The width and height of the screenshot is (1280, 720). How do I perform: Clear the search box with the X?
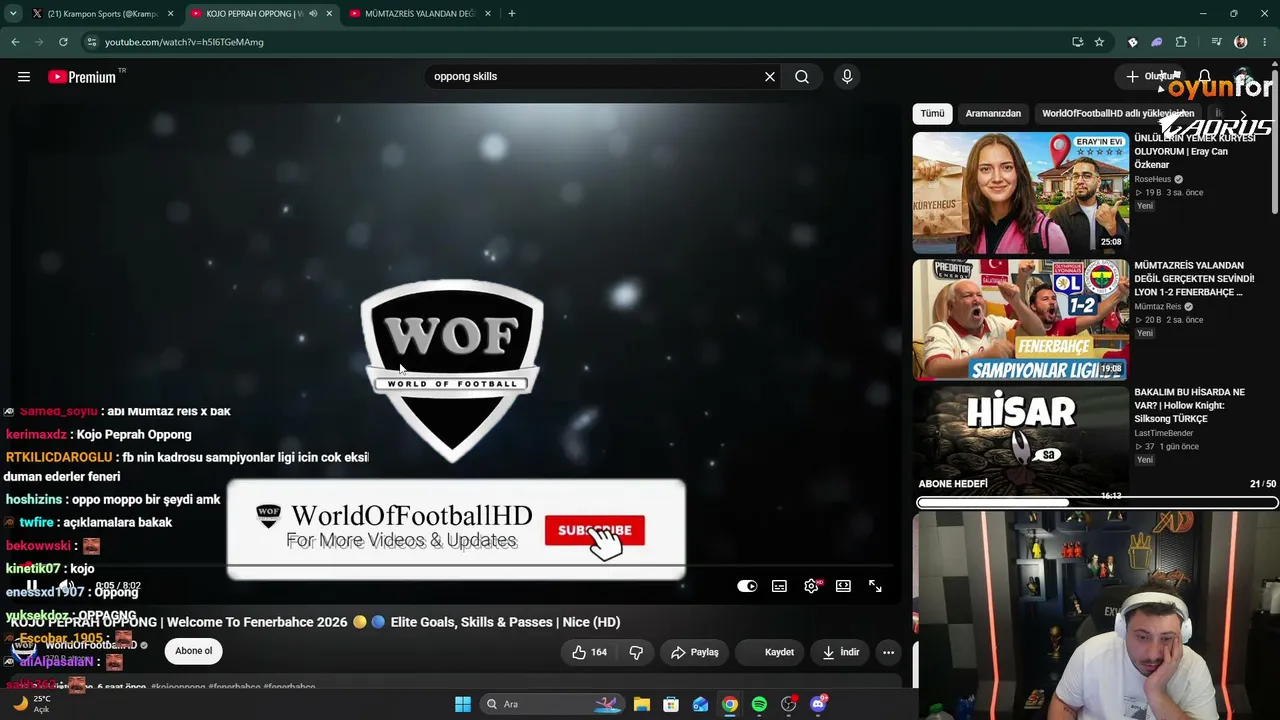770,77
